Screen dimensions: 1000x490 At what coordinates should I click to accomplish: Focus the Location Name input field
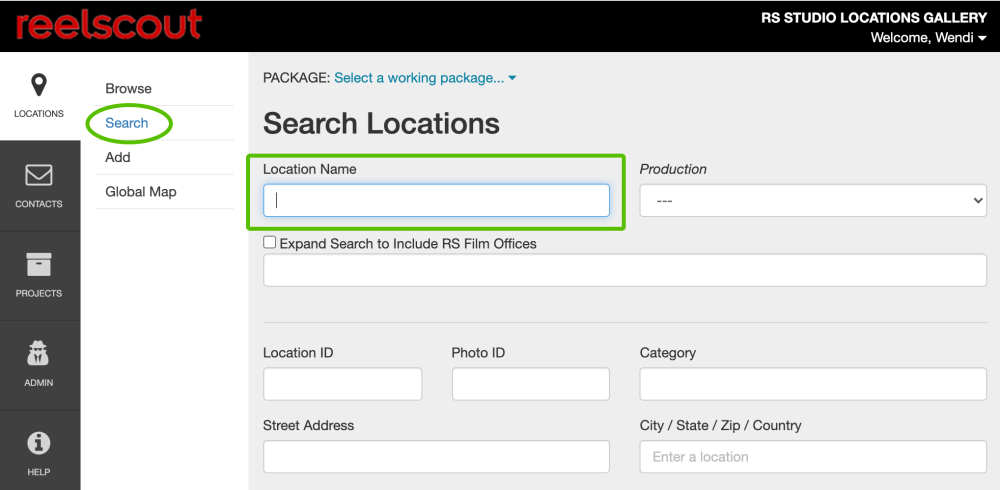coord(436,200)
